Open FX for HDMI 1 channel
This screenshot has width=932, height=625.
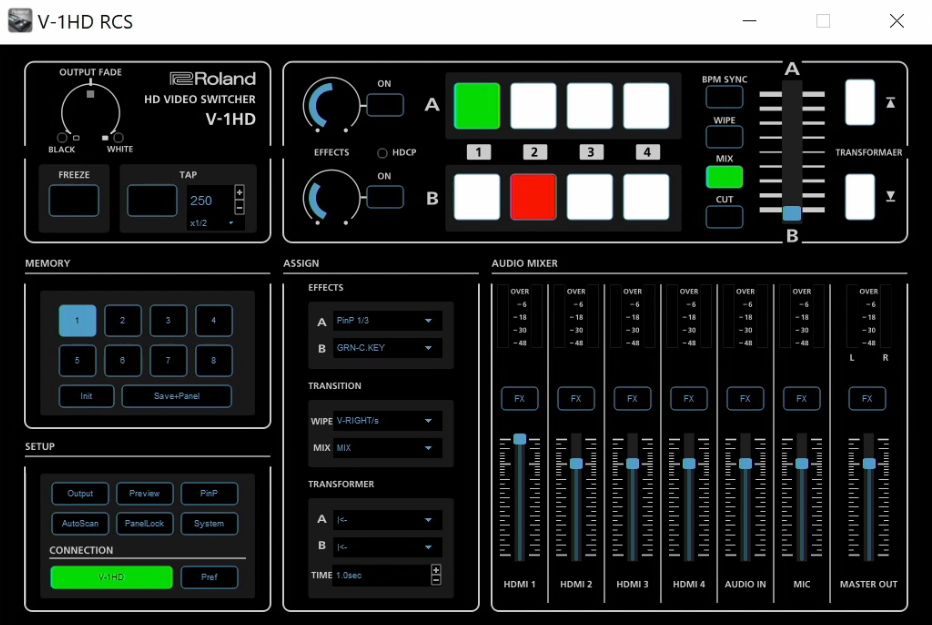point(519,398)
